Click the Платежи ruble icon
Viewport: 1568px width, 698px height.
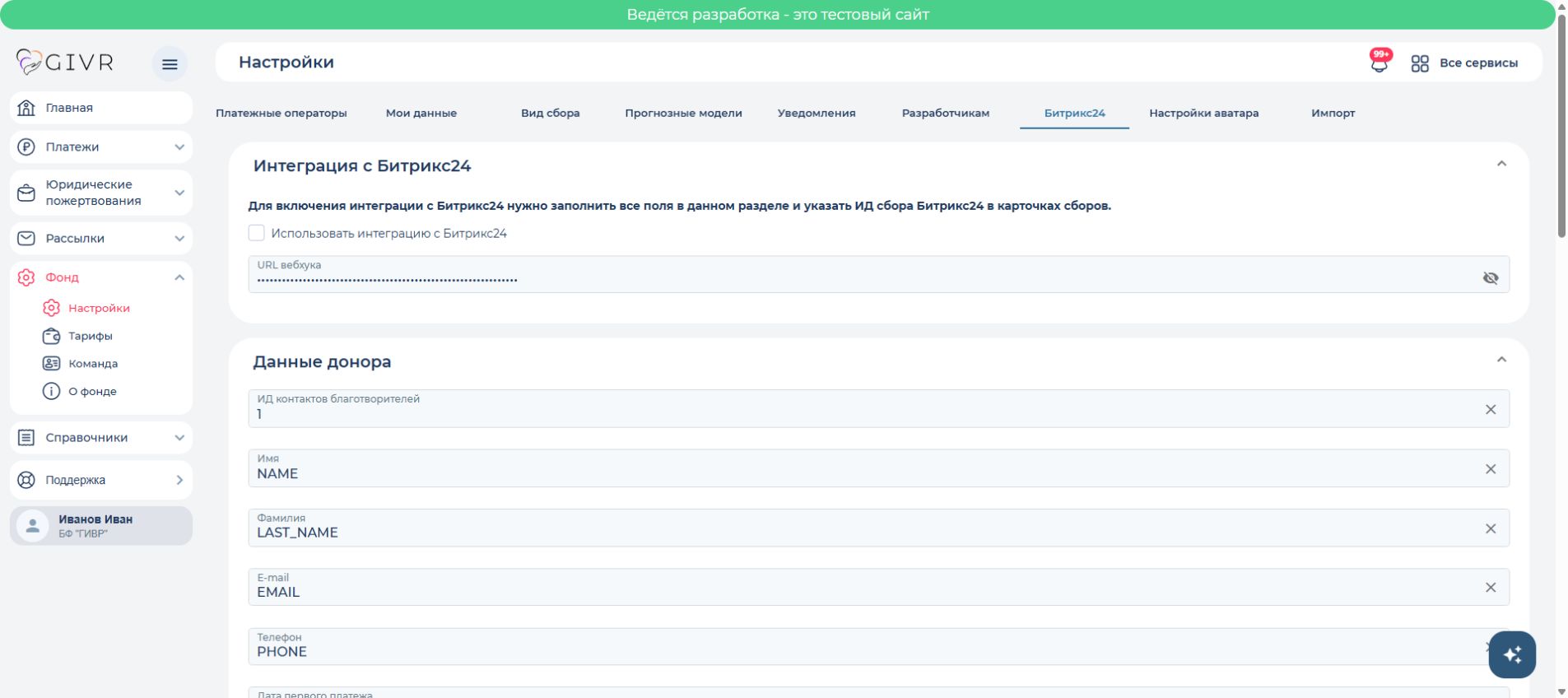coord(26,147)
